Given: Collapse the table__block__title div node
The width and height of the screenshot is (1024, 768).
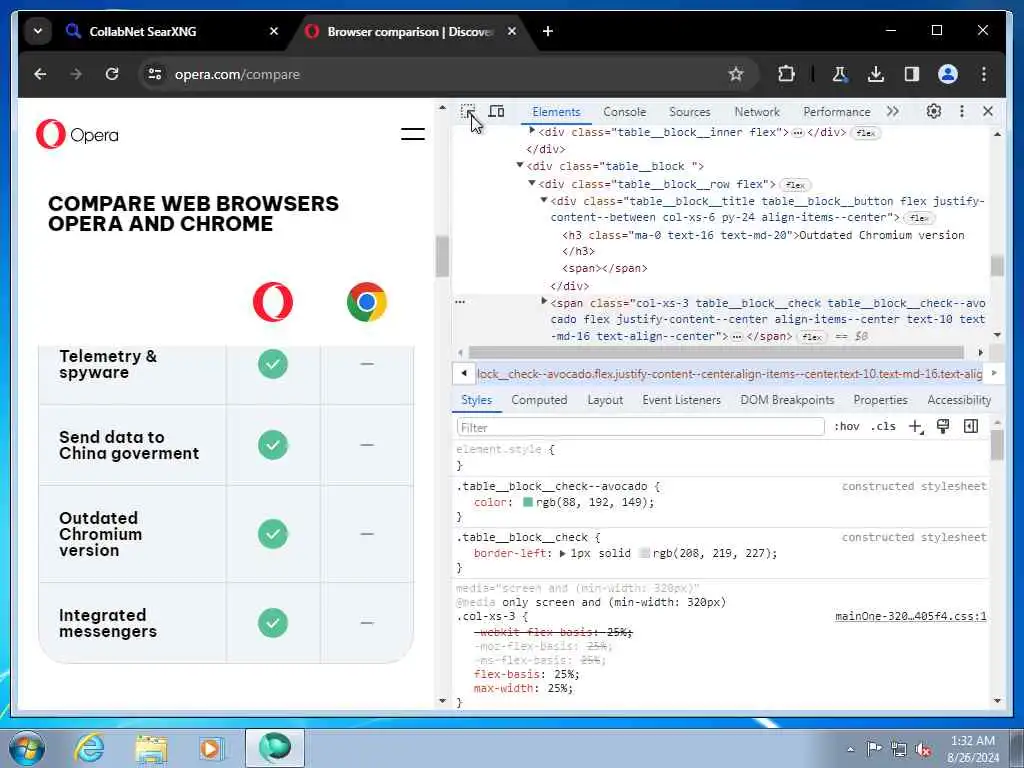Looking at the screenshot, I should point(543,200).
